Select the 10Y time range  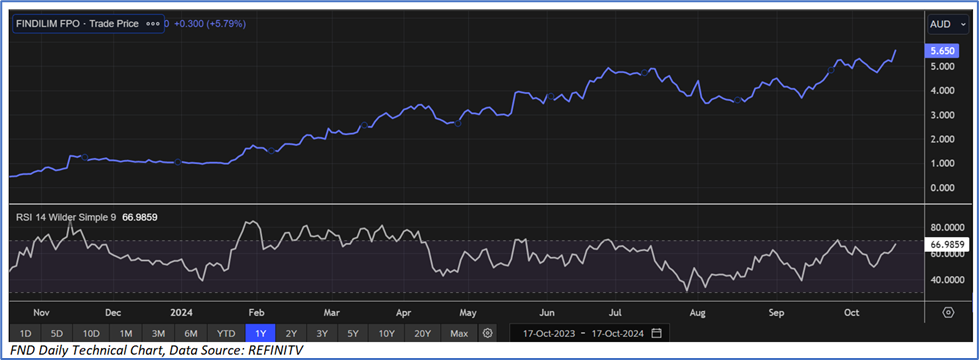pos(388,333)
